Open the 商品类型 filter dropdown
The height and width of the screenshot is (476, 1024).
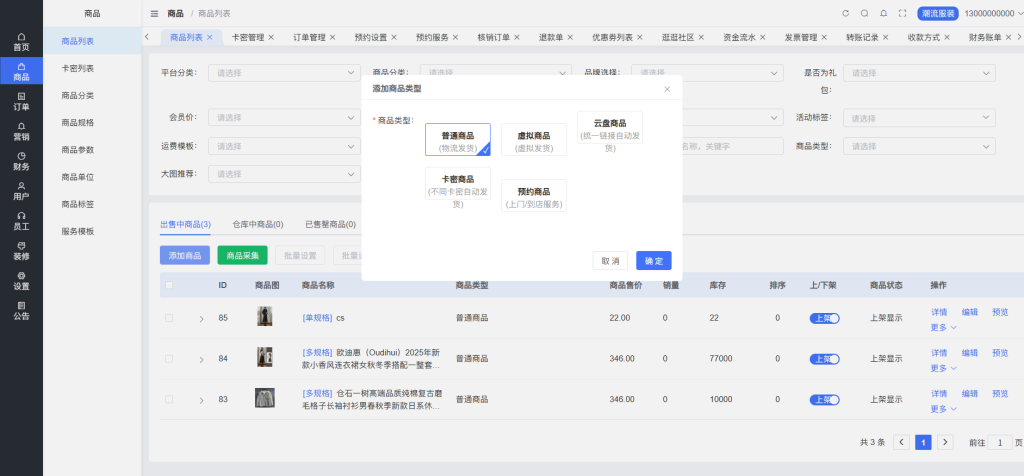920,146
